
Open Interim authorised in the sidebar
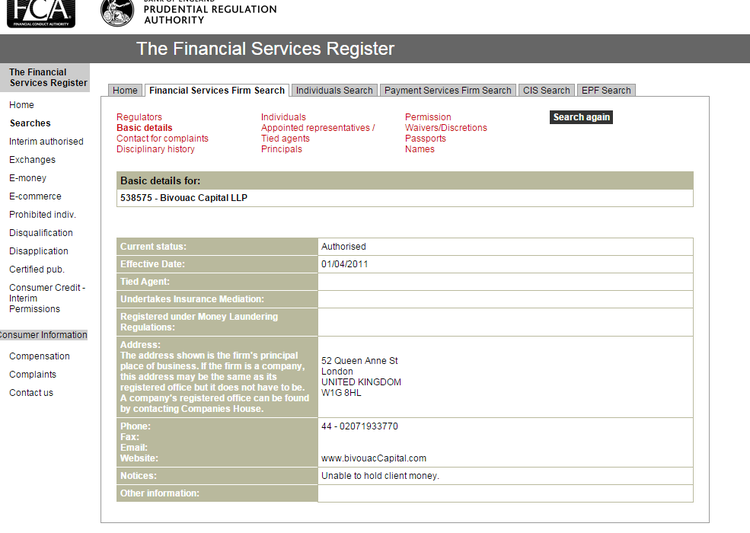click(46, 142)
